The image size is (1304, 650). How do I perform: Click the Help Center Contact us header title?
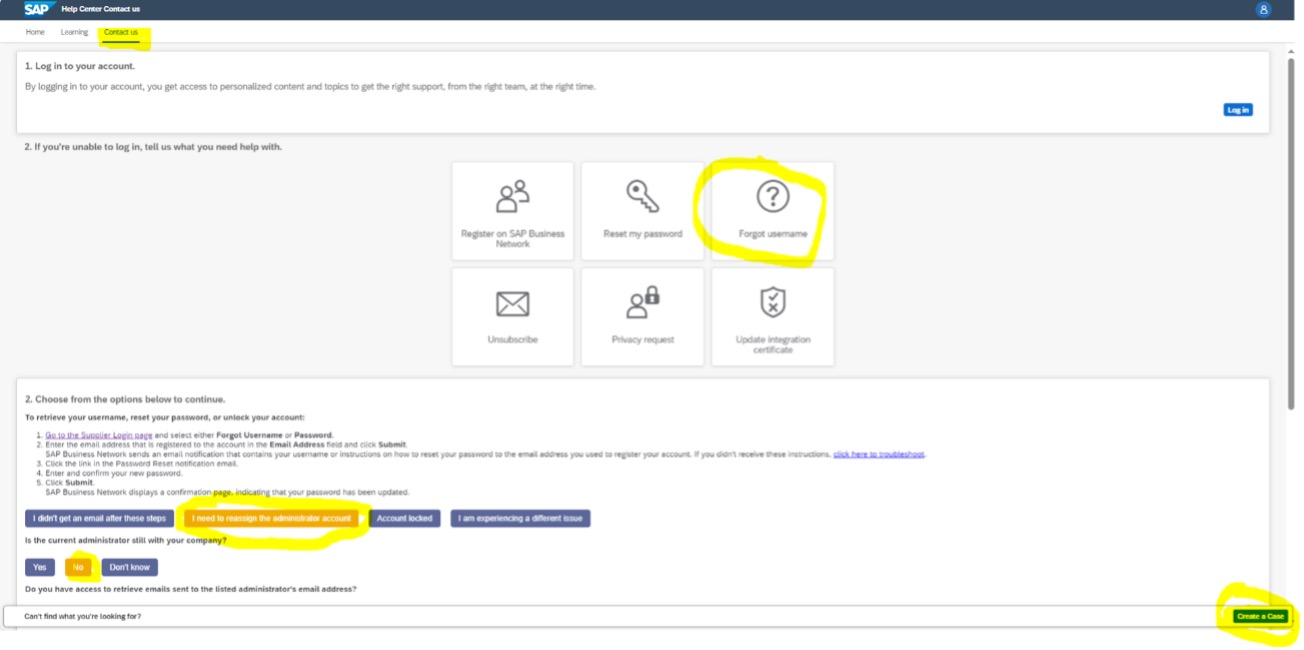(101, 9)
